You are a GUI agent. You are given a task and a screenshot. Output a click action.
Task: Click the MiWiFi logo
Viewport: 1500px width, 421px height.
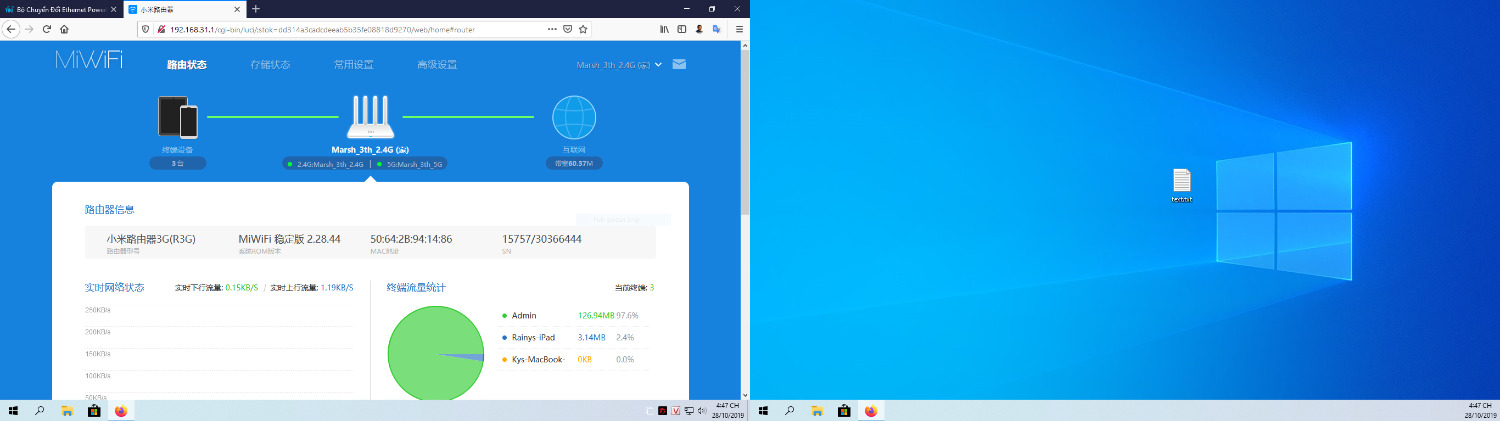pos(89,62)
